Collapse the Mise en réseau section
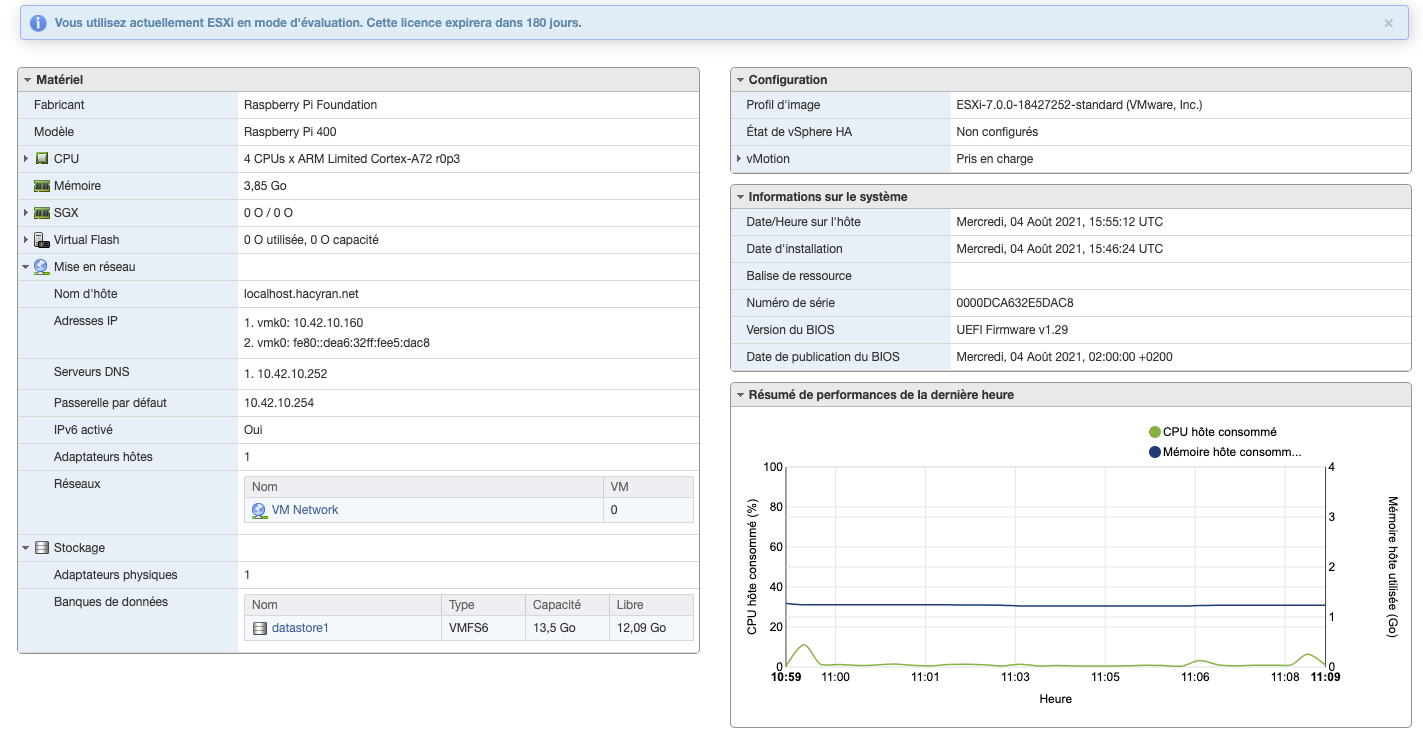 click(27, 266)
